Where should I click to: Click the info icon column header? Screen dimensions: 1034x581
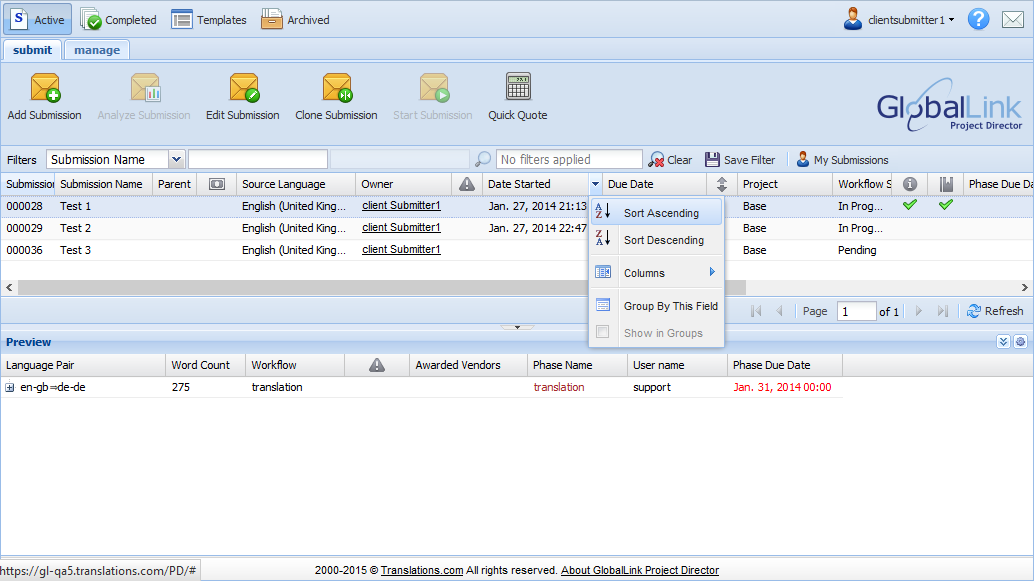[910, 184]
